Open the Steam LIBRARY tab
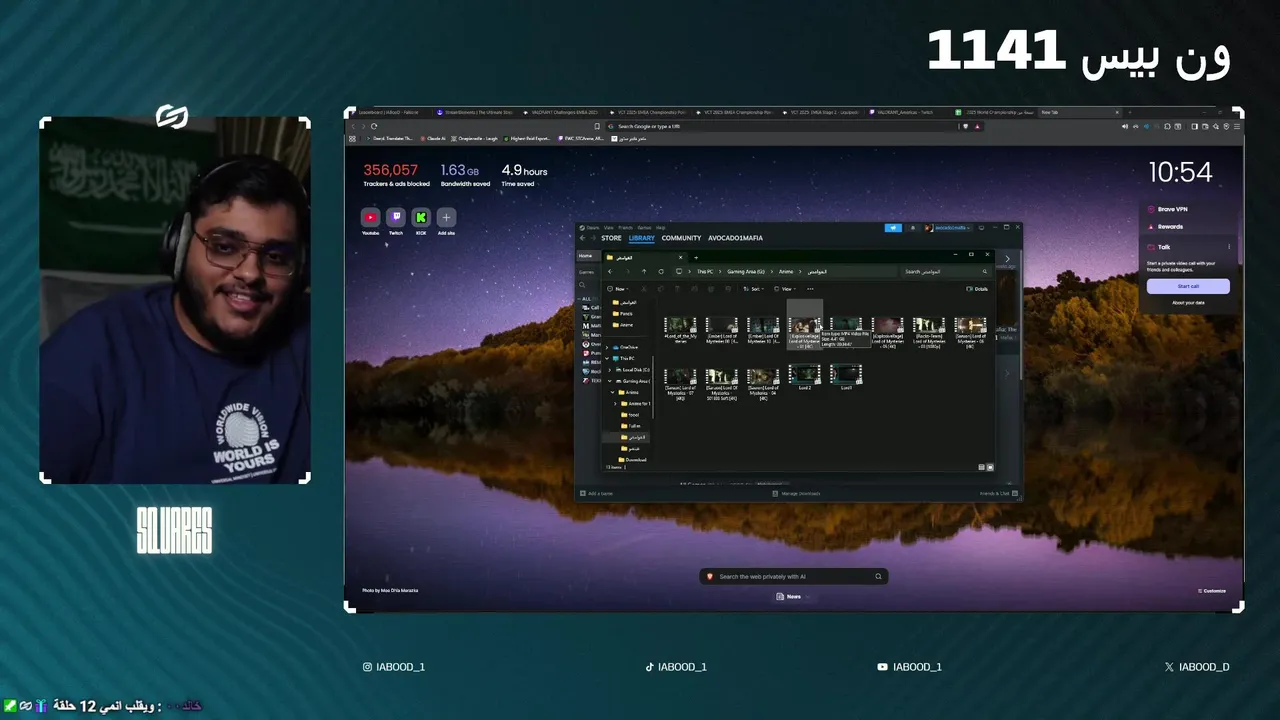The width and height of the screenshot is (1280, 720). pos(641,238)
